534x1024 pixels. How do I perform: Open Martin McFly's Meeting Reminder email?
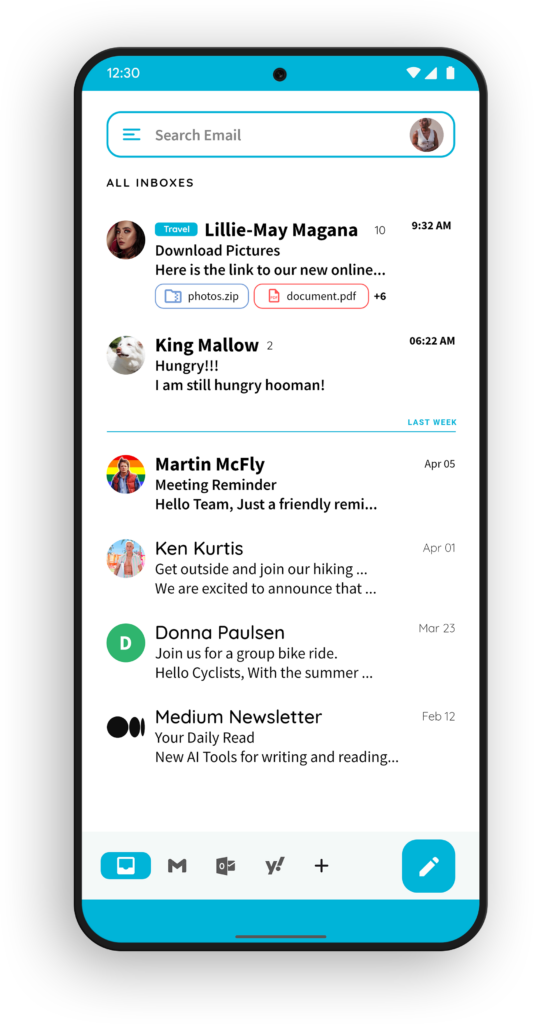(281, 483)
